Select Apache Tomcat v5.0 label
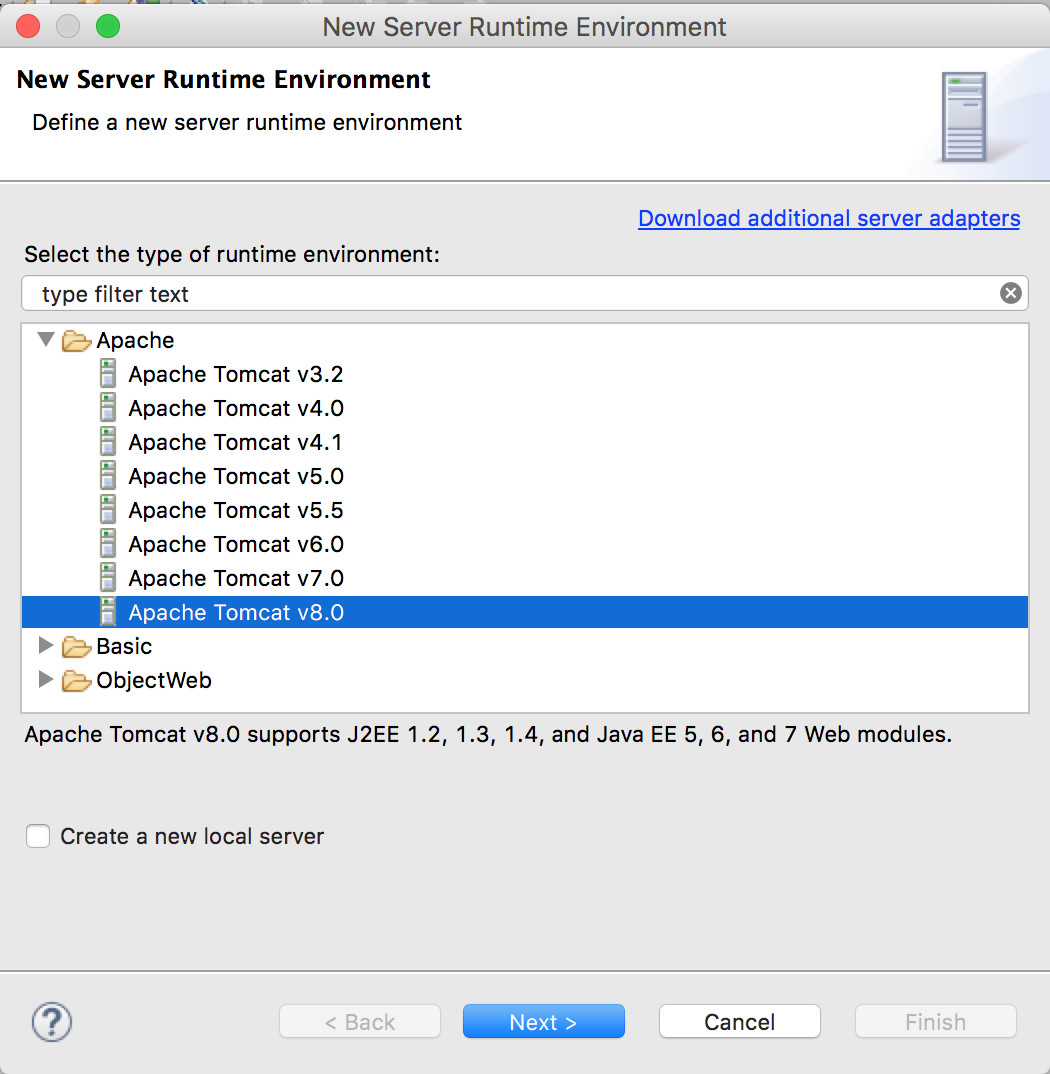 (236, 477)
